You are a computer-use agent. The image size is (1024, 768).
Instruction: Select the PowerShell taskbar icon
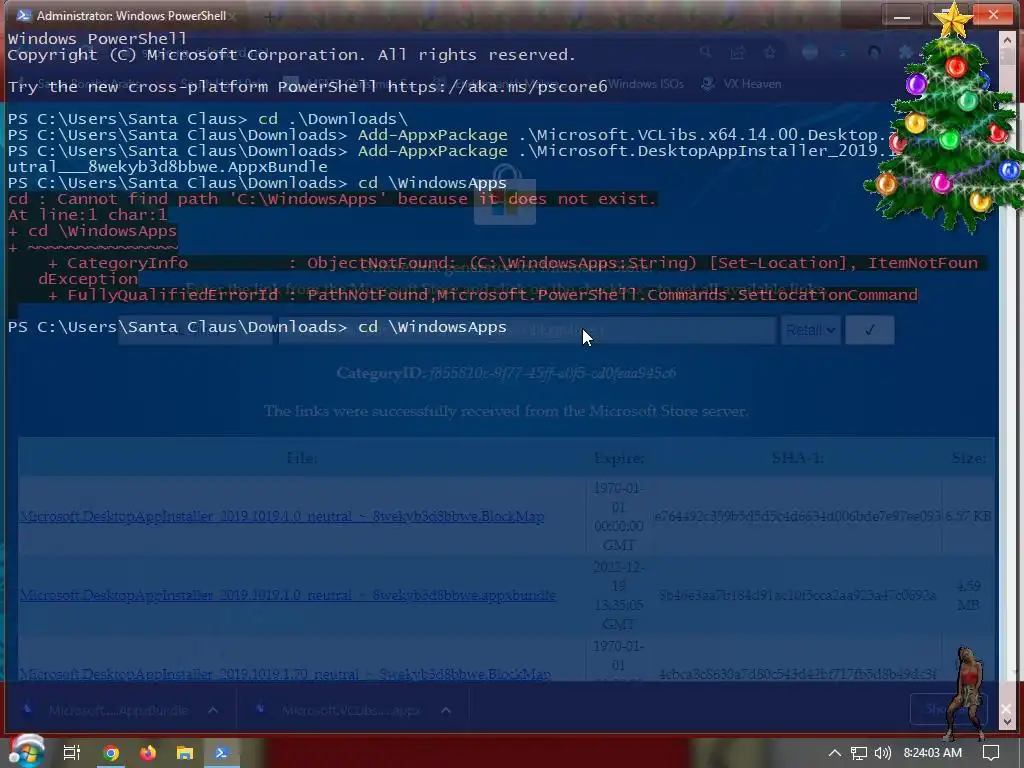point(221,753)
